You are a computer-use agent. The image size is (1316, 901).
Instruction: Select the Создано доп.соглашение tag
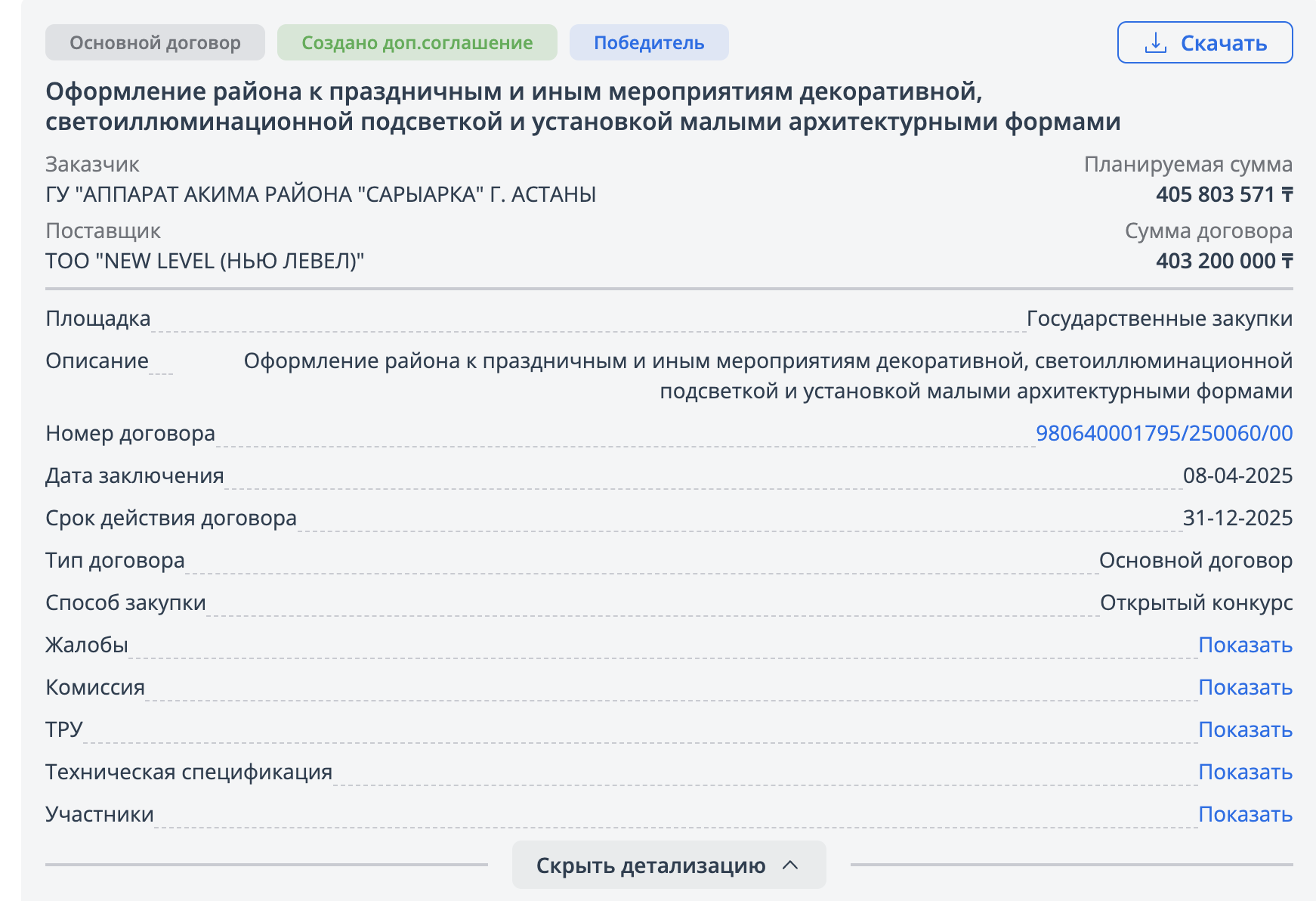[x=417, y=42]
